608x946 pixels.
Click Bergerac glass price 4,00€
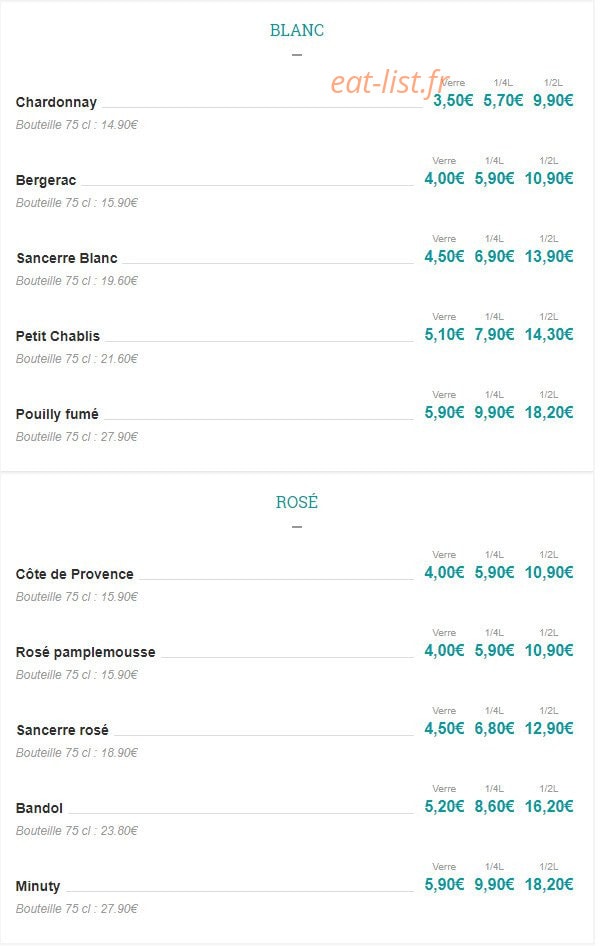(444, 178)
